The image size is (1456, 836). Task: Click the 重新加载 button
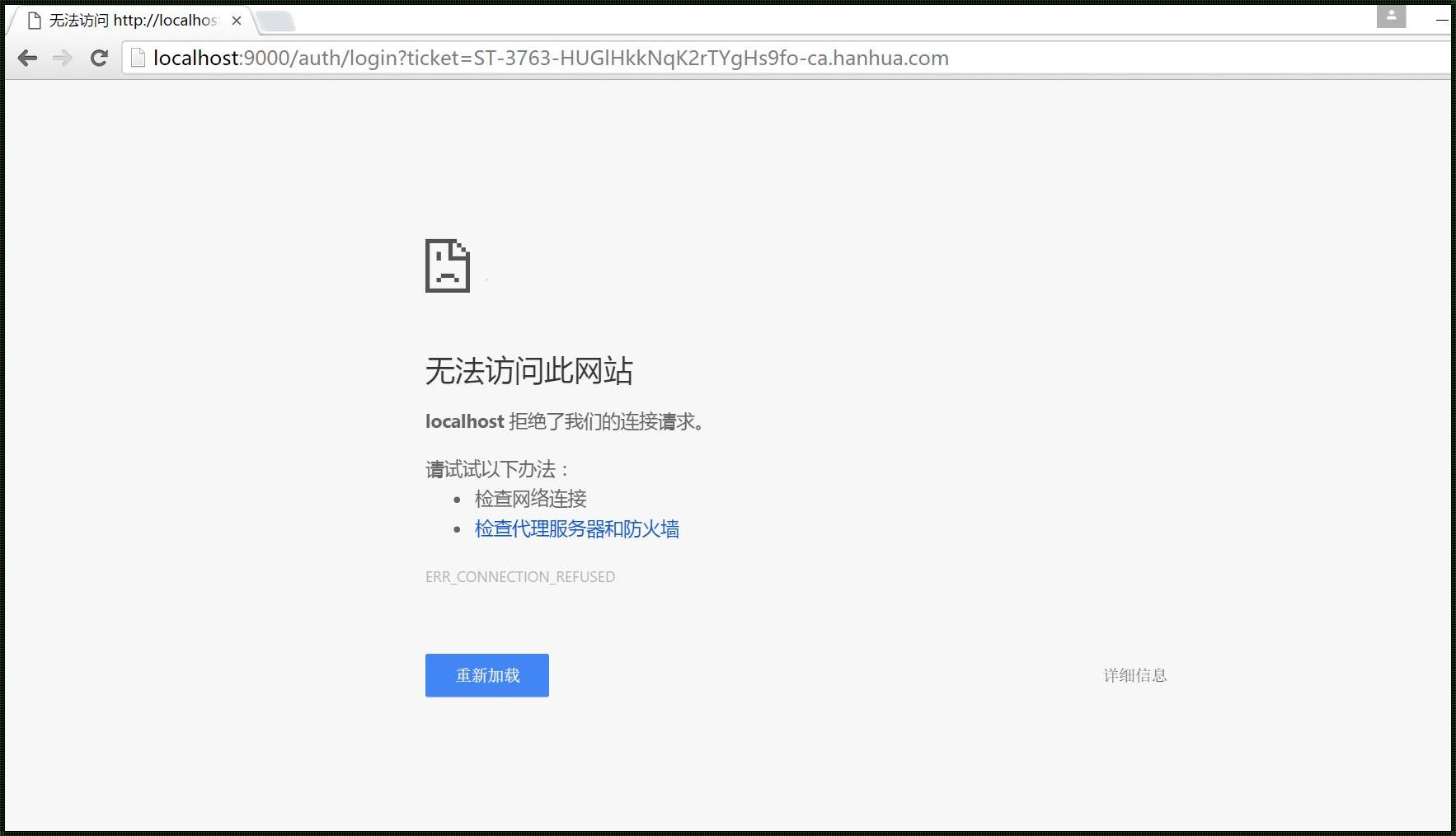[x=487, y=675]
